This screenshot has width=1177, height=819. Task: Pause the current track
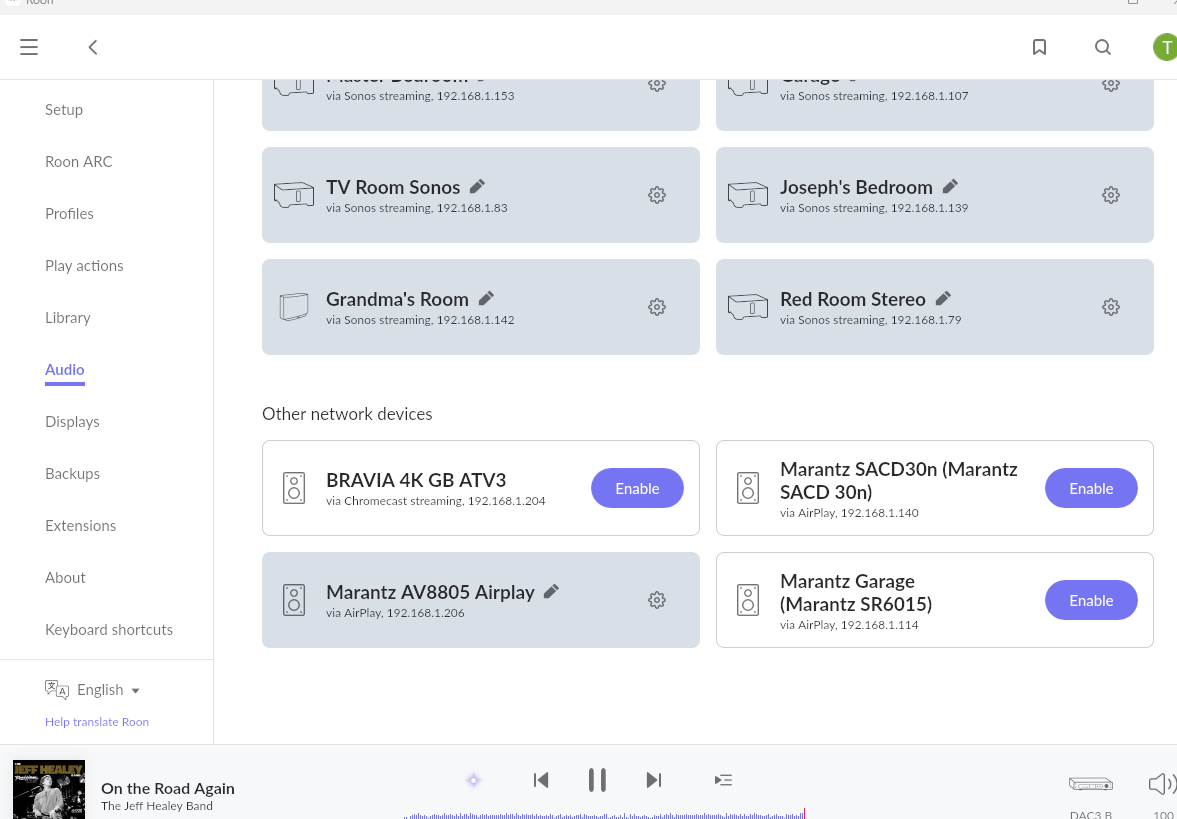point(597,780)
